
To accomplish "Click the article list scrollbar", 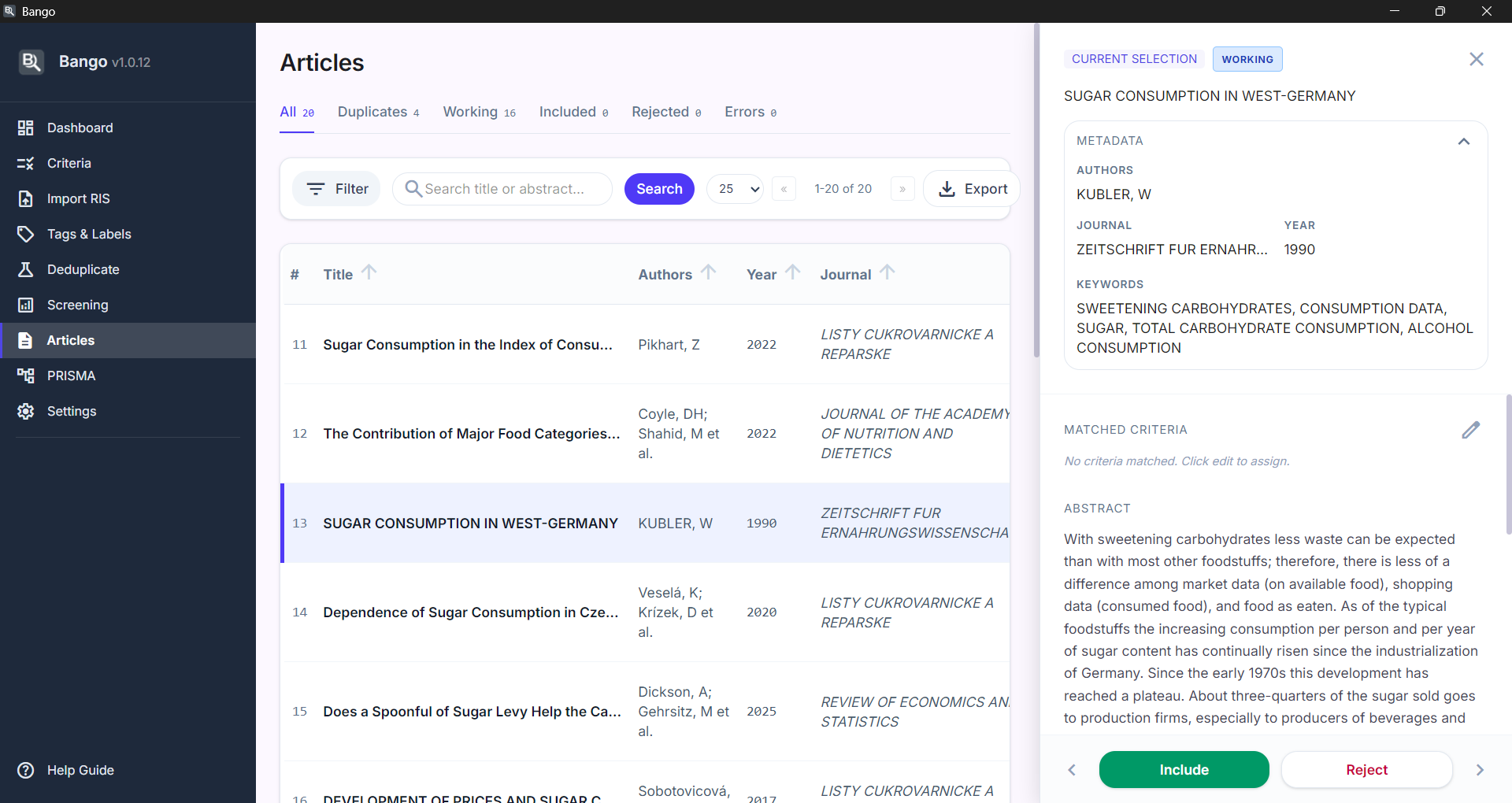I will pyautogui.click(x=1036, y=191).
